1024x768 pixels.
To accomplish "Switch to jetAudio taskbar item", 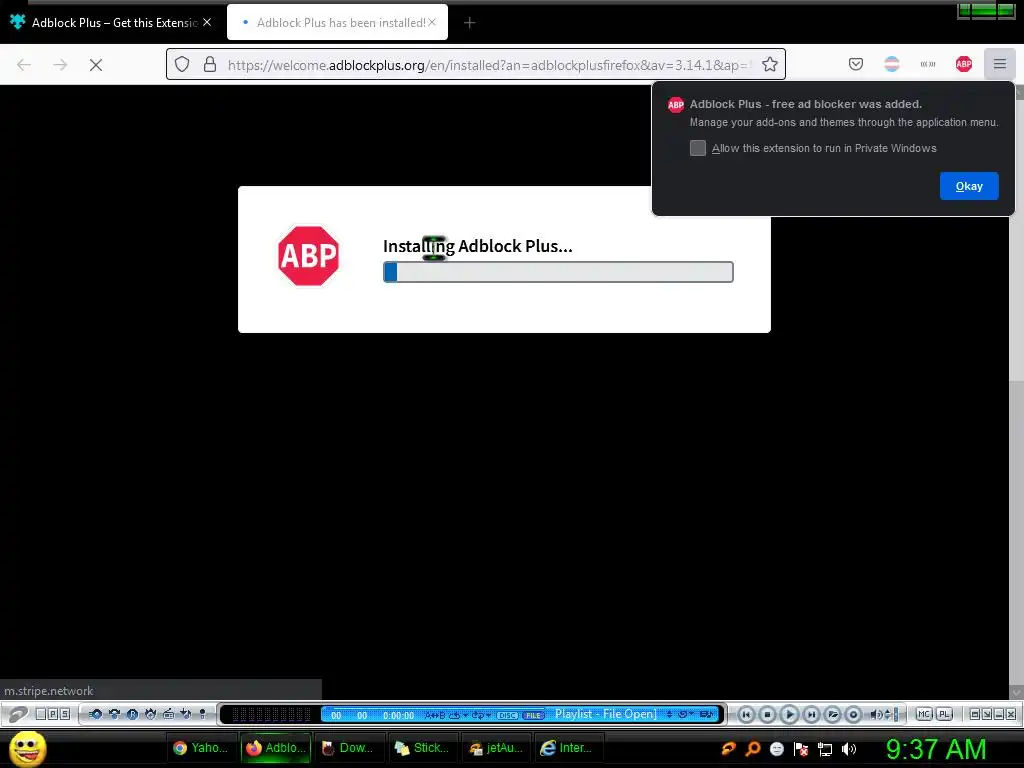I will coord(496,748).
